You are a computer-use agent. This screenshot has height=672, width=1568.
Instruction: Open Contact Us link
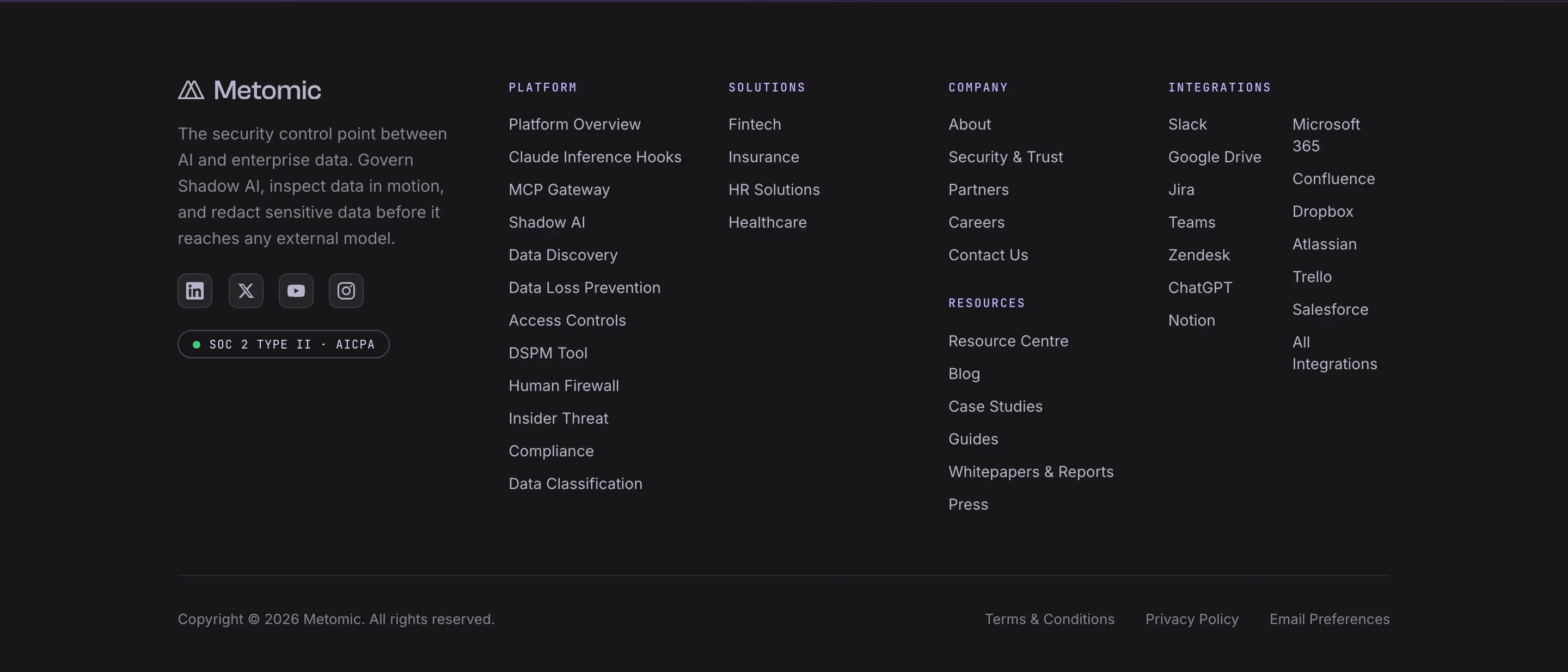[x=989, y=255]
